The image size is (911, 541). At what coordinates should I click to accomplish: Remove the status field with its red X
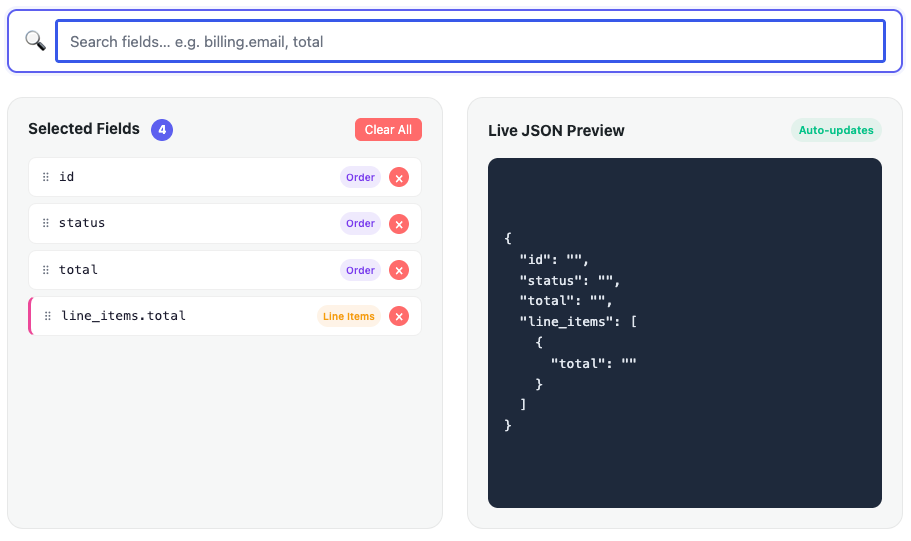[x=399, y=224]
